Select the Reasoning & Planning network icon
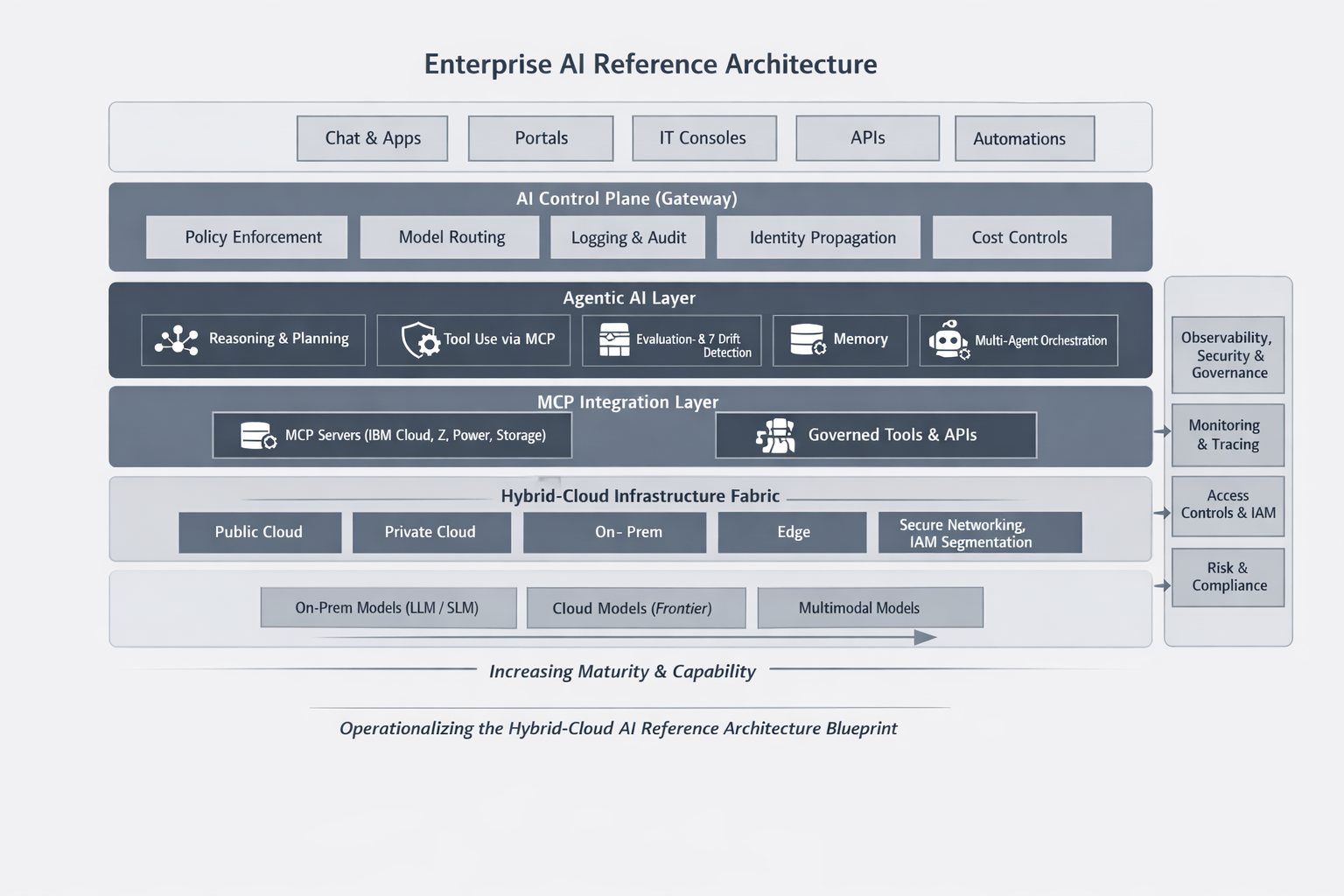The image size is (1344, 896). [175, 339]
